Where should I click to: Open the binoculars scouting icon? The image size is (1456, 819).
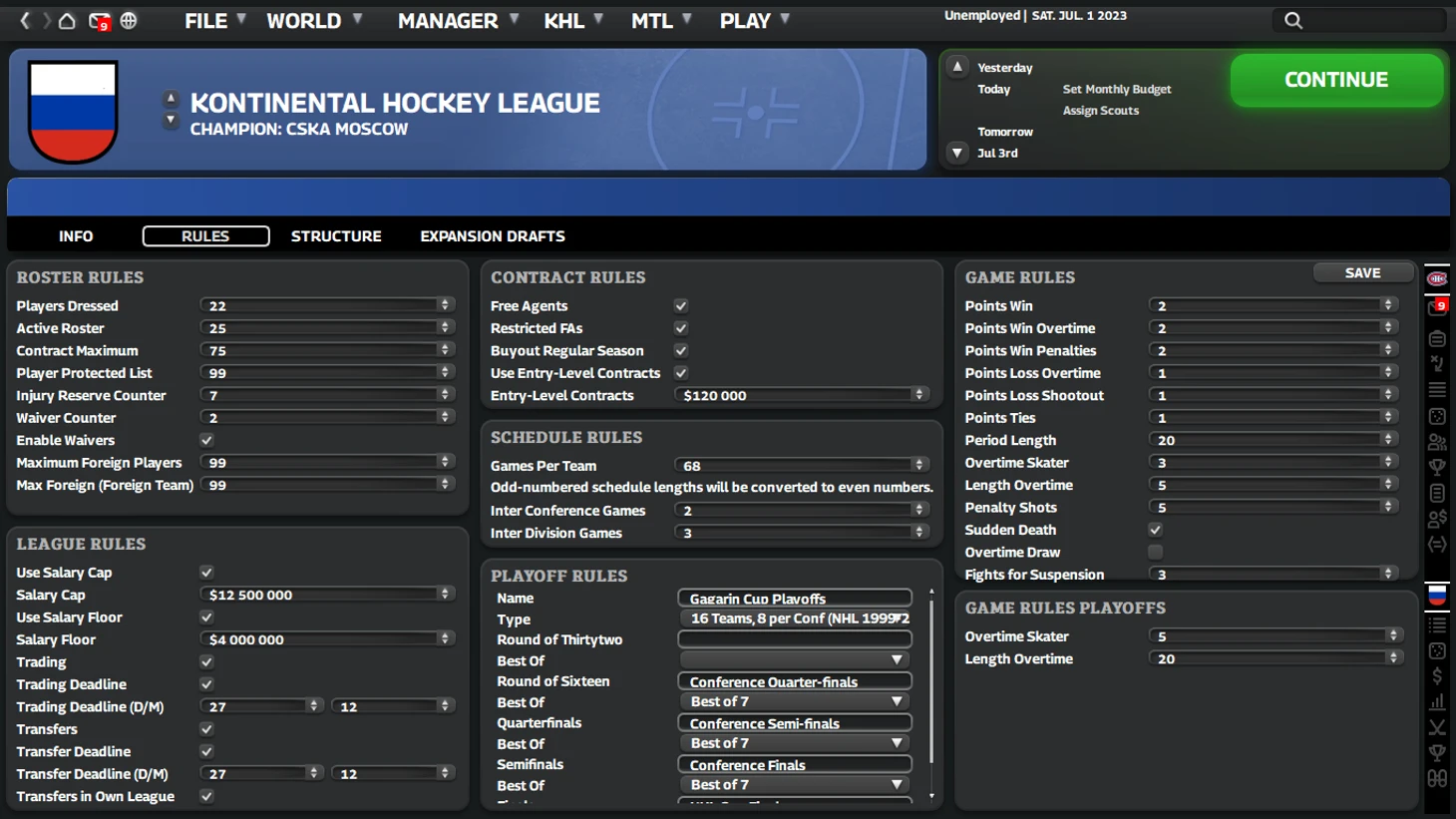click(1437, 779)
